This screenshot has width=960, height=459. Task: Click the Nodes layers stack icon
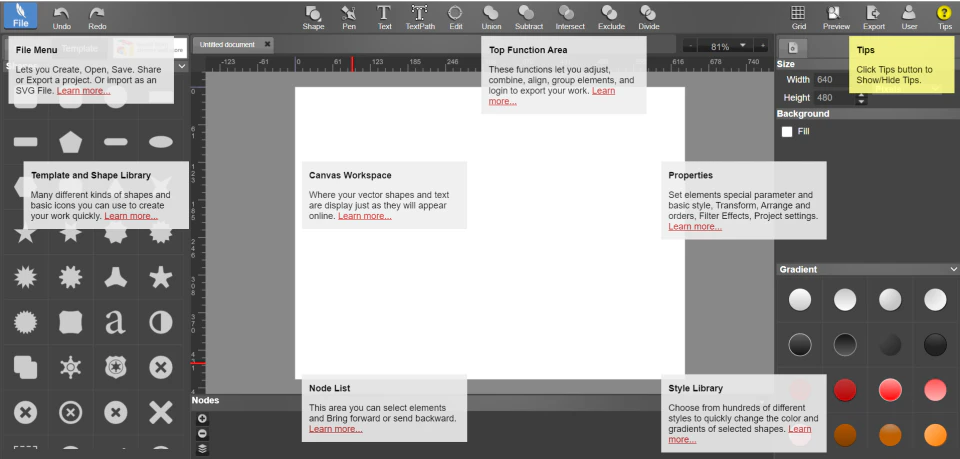[202, 449]
